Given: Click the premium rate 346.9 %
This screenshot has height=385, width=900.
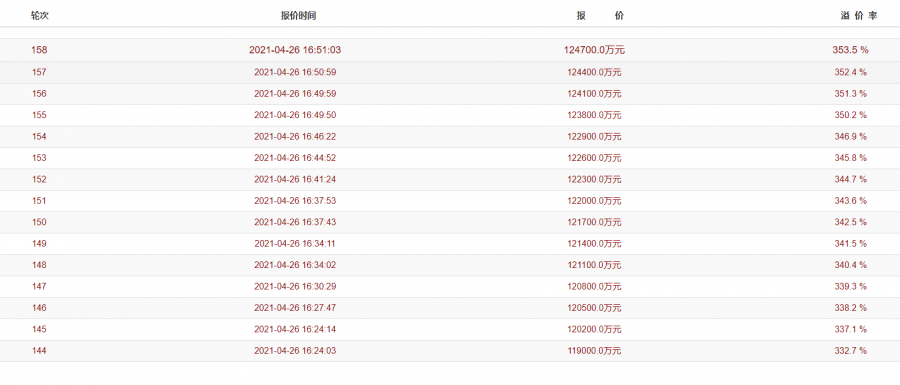Looking at the screenshot, I should 851,137.
